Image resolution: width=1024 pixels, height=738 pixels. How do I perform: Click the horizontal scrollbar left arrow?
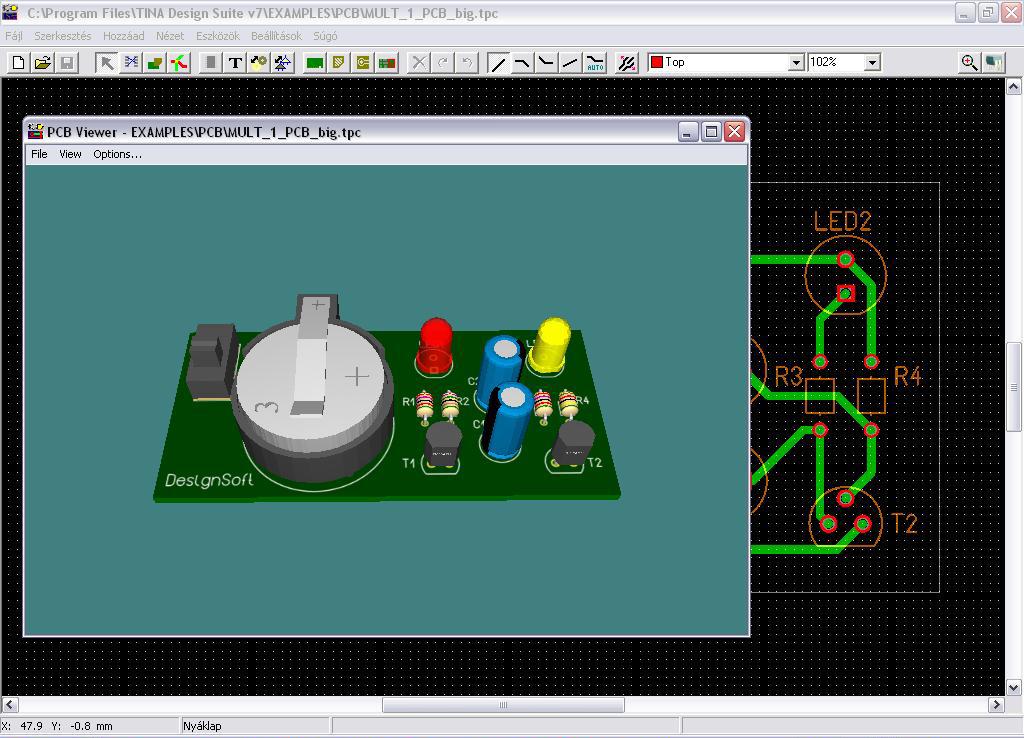pos(10,705)
